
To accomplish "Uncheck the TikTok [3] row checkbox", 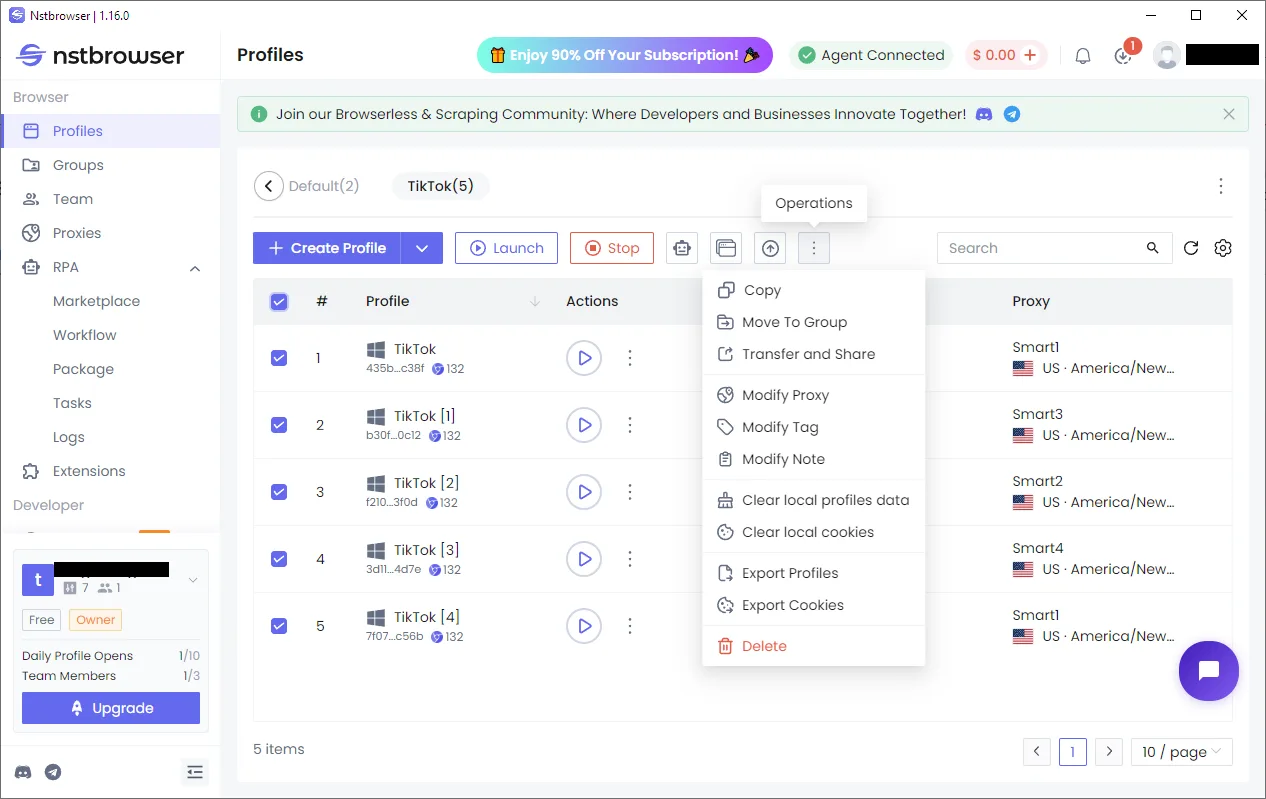I will tap(279, 558).
